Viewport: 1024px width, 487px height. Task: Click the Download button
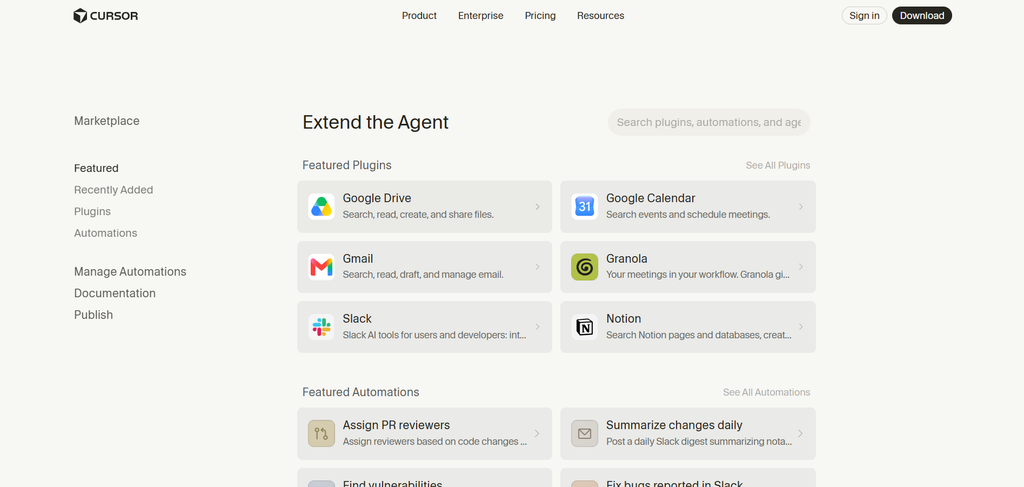921,16
